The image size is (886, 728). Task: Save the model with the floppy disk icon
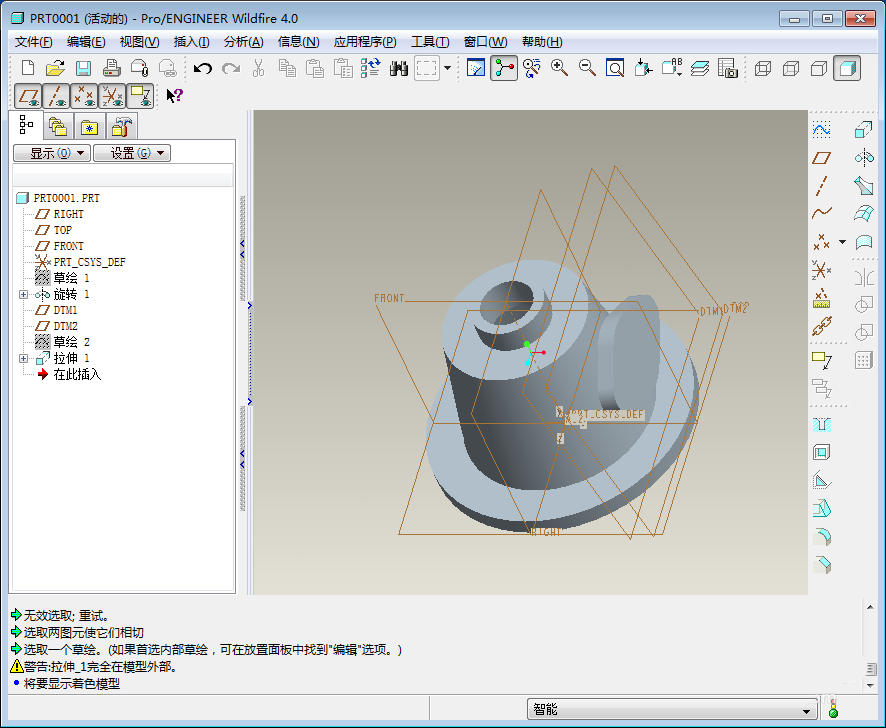(x=84, y=68)
